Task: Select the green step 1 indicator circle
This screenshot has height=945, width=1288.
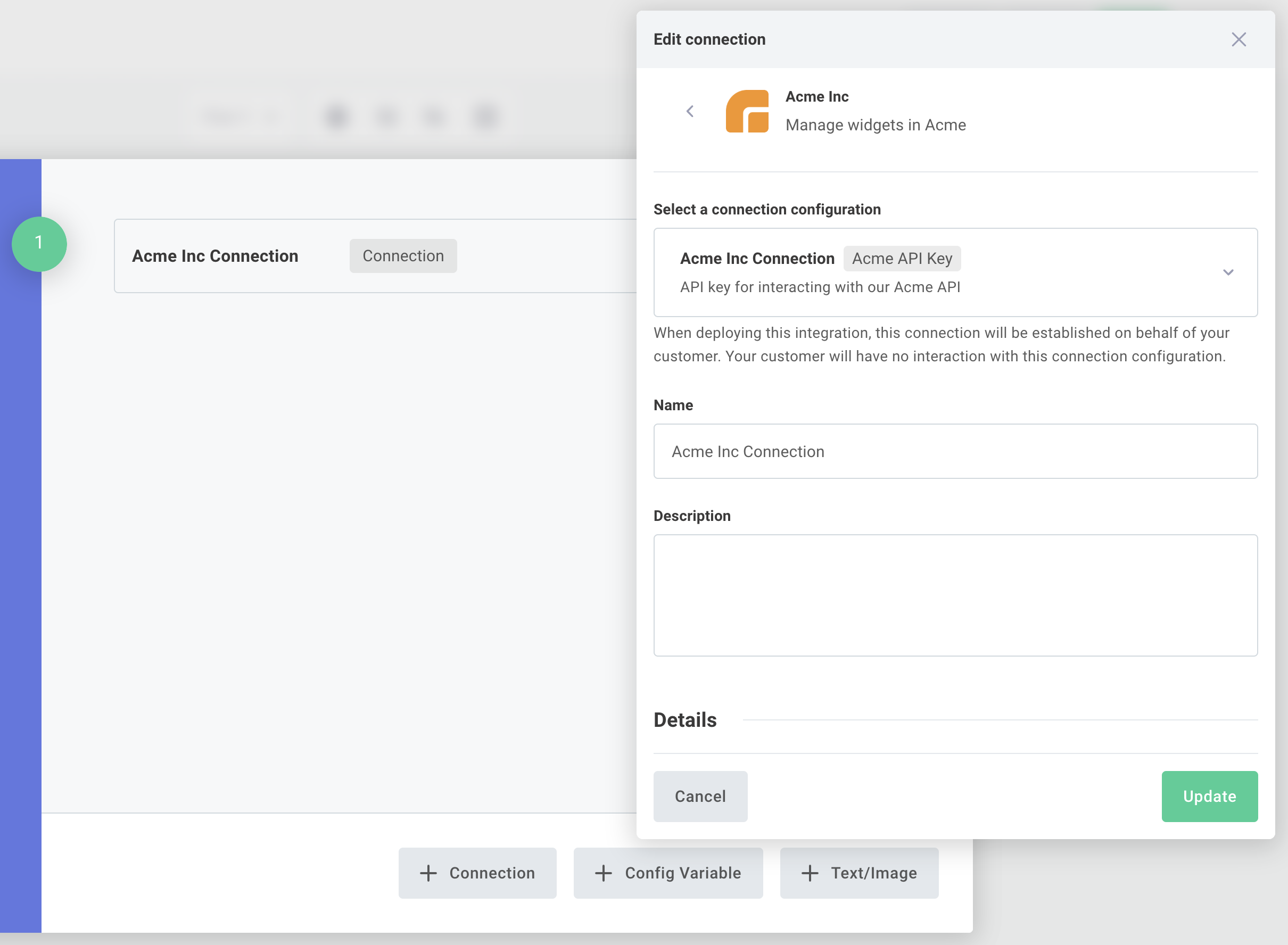Action: 39,244
